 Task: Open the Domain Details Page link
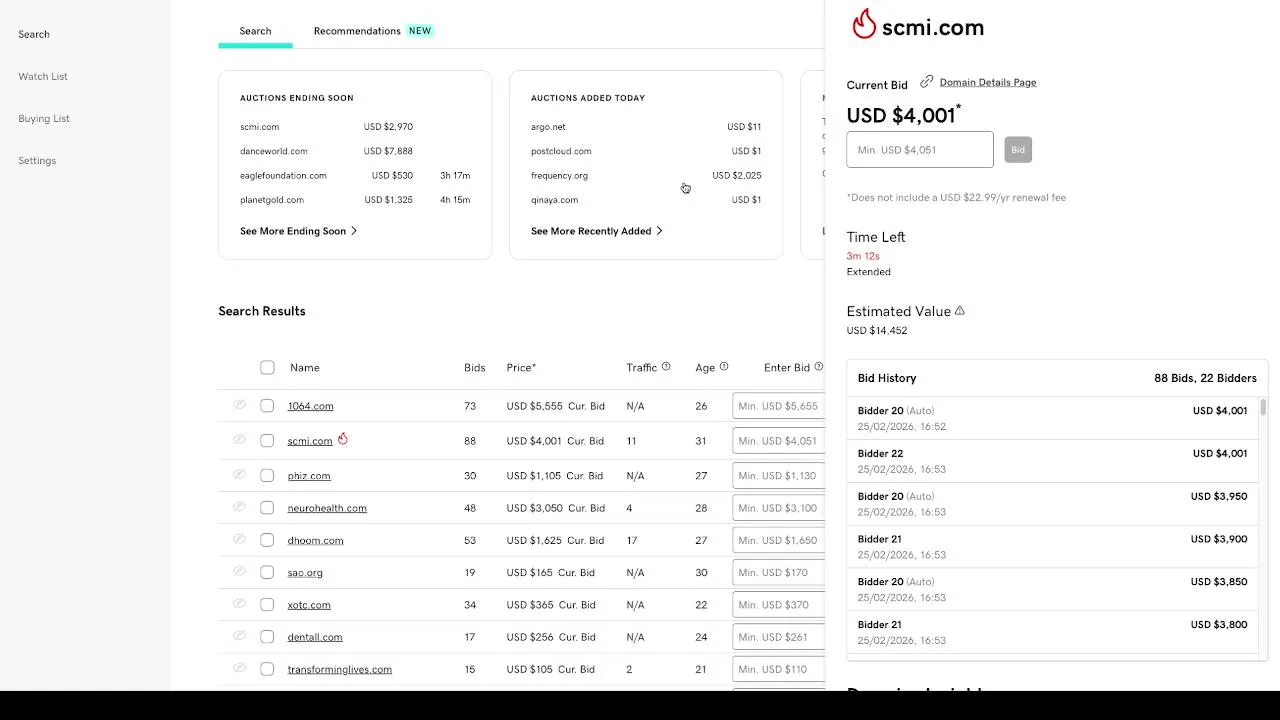click(x=988, y=82)
